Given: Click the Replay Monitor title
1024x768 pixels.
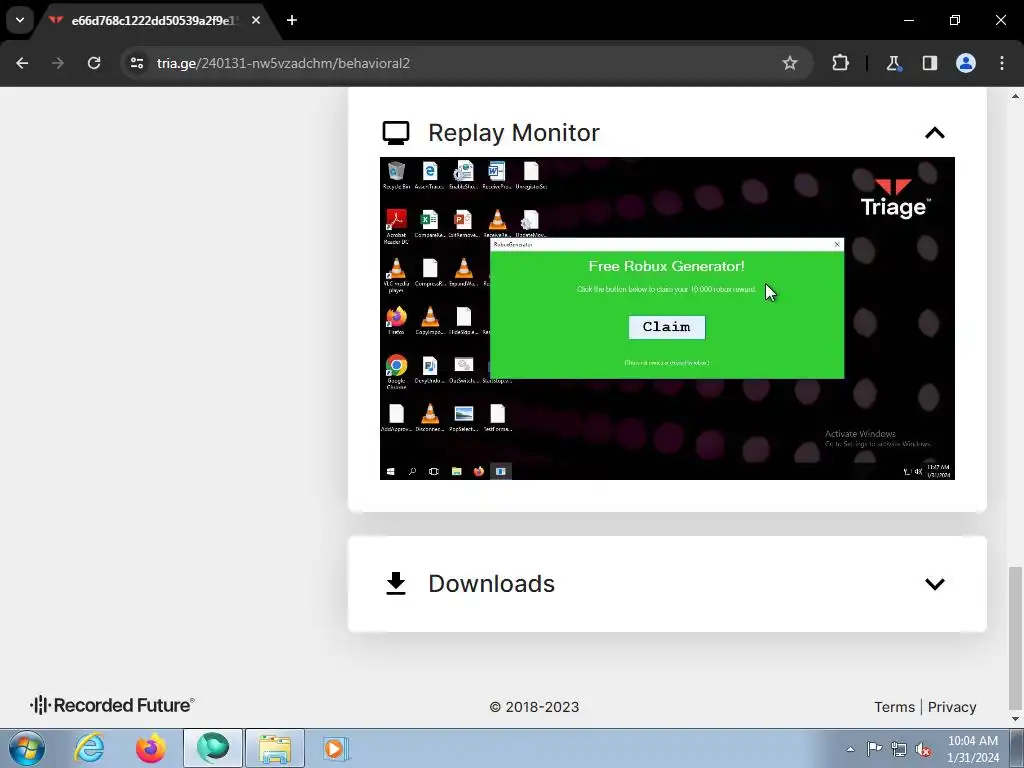Looking at the screenshot, I should (x=513, y=133).
